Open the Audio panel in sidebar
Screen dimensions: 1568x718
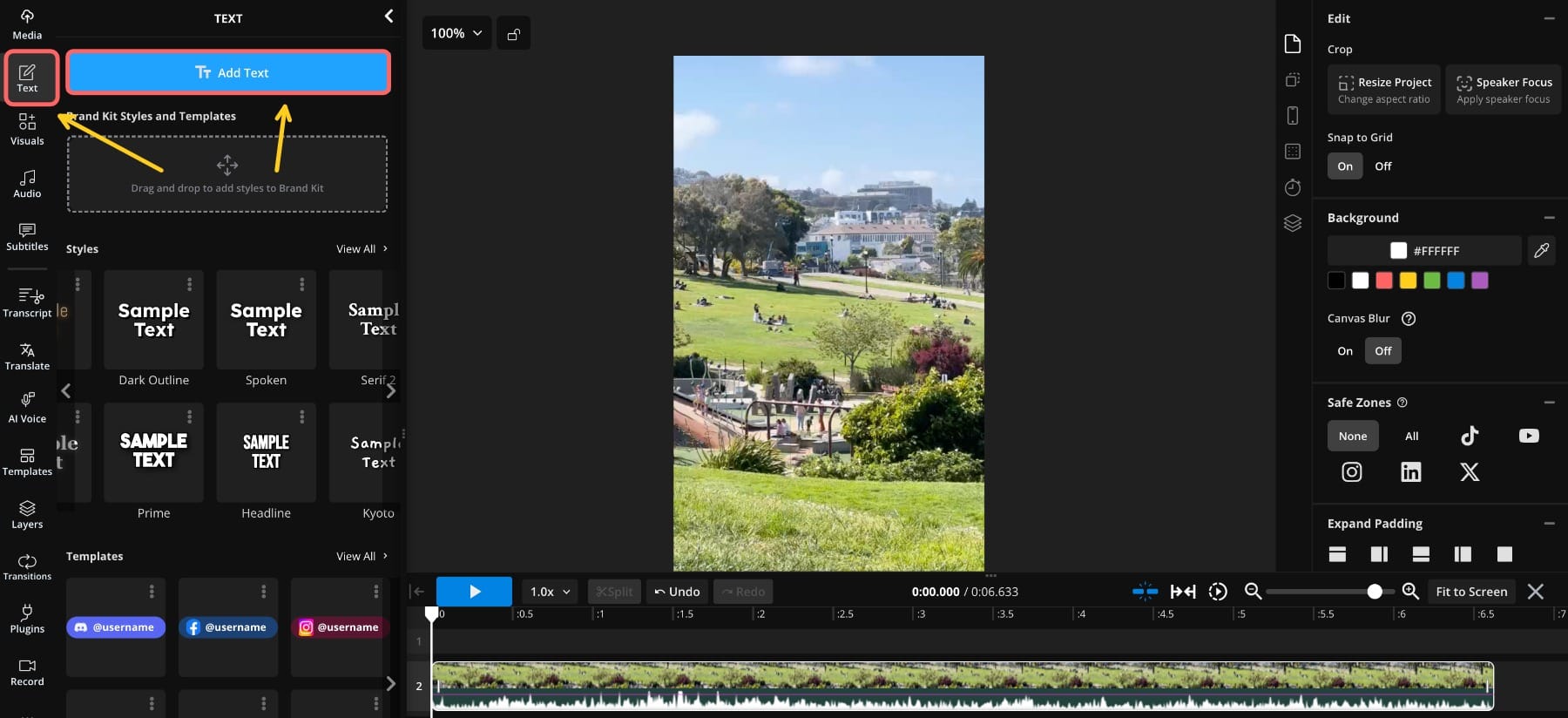(x=27, y=183)
